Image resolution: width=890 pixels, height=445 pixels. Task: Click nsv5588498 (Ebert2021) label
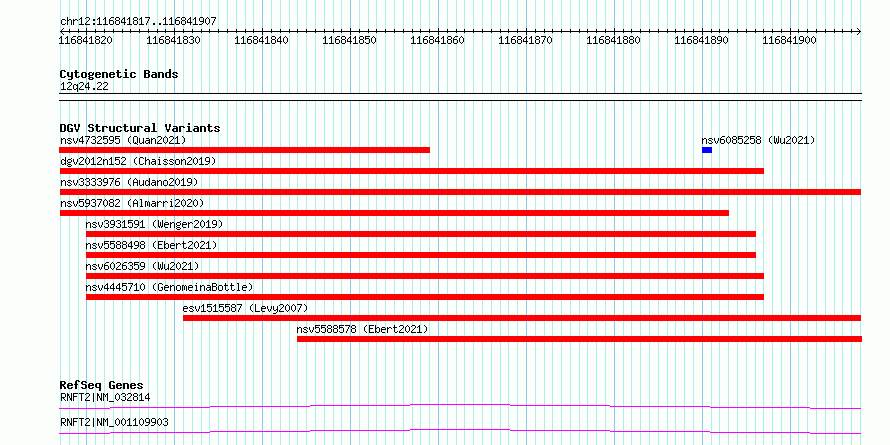pyautogui.click(x=152, y=245)
